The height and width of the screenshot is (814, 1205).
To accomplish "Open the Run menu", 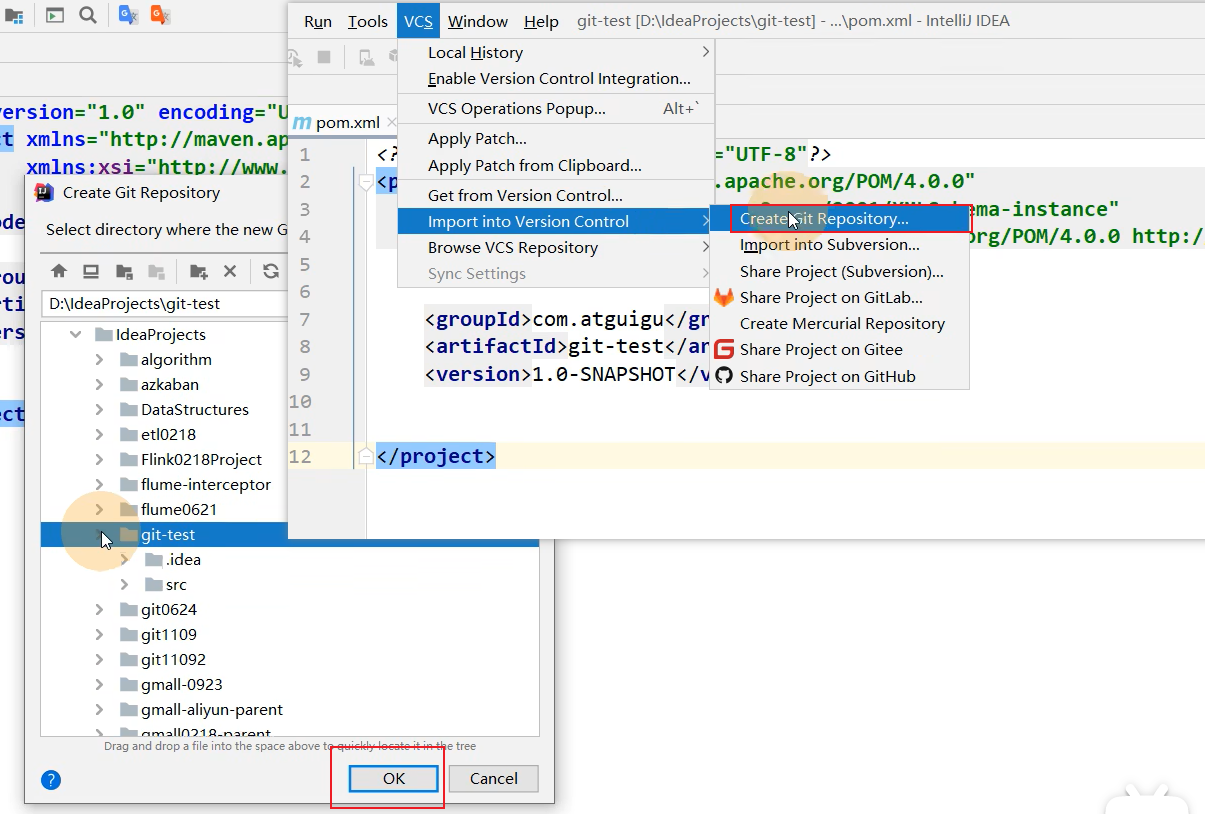I will click(318, 21).
